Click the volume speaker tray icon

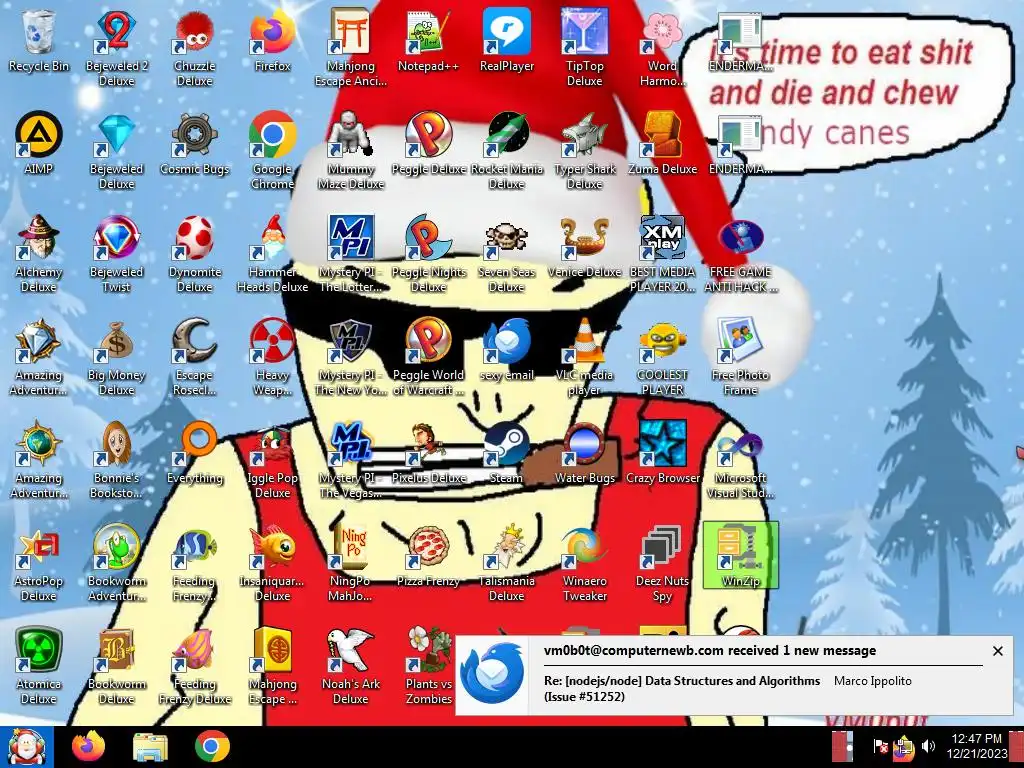pyautogui.click(x=928, y=746)
